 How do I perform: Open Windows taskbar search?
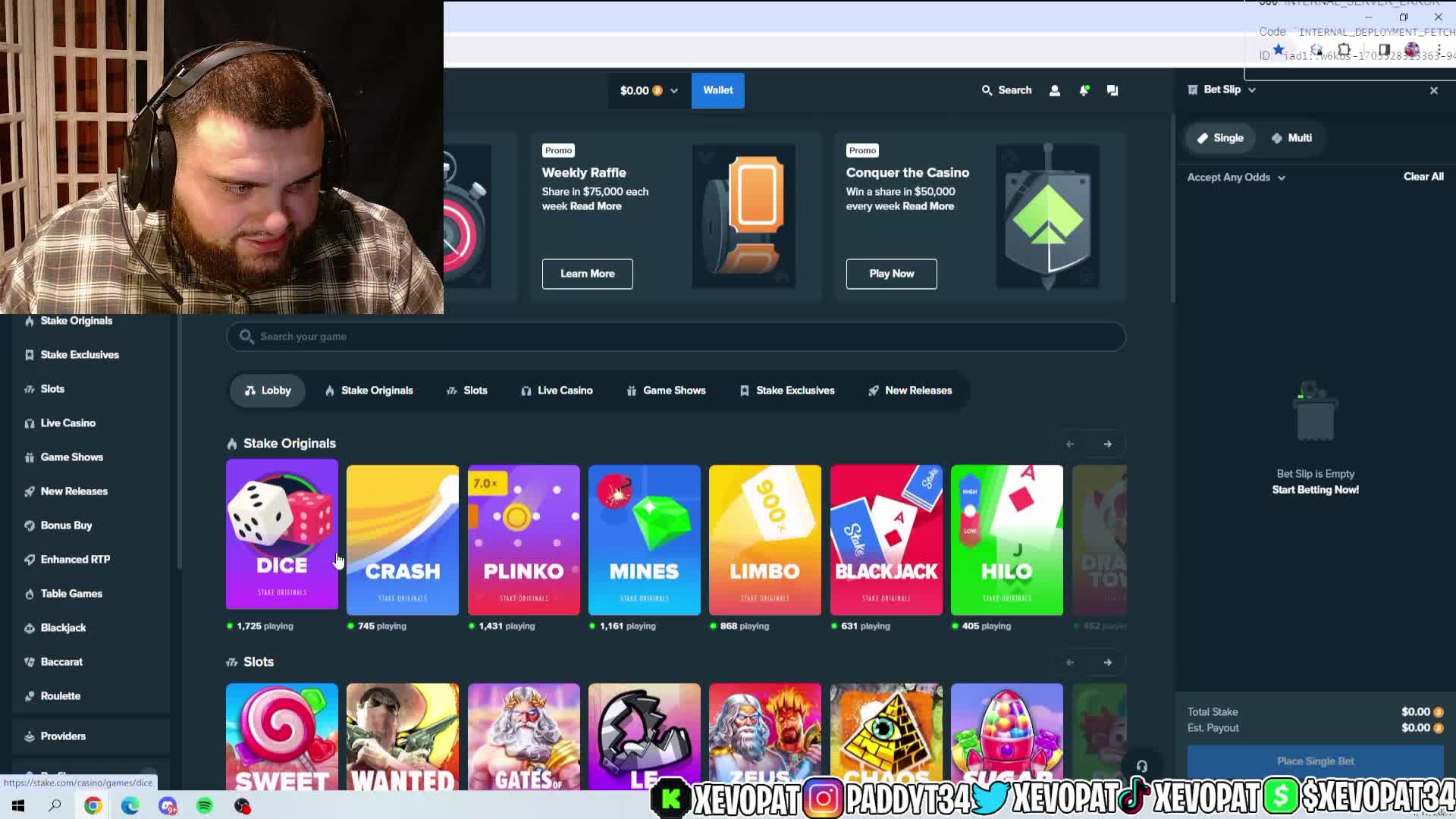[x=55, y=805]
